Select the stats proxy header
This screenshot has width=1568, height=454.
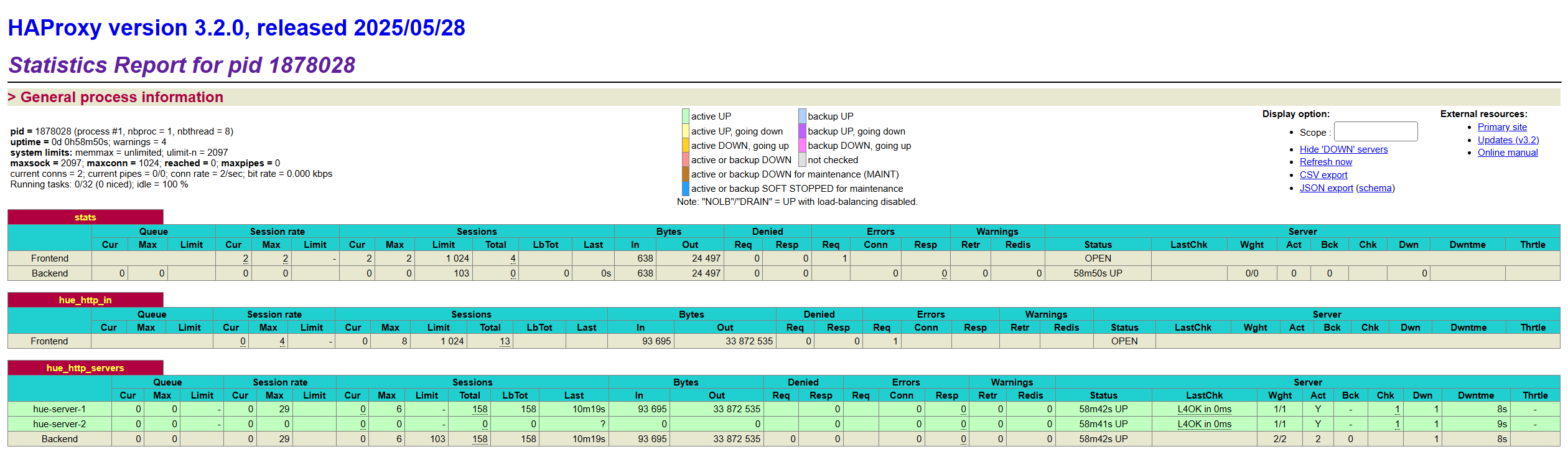click(85, 217)
